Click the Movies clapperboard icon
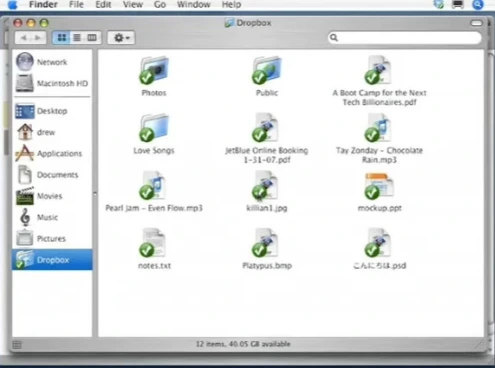This screenshot has height=368, width=495. pos(25,196)
